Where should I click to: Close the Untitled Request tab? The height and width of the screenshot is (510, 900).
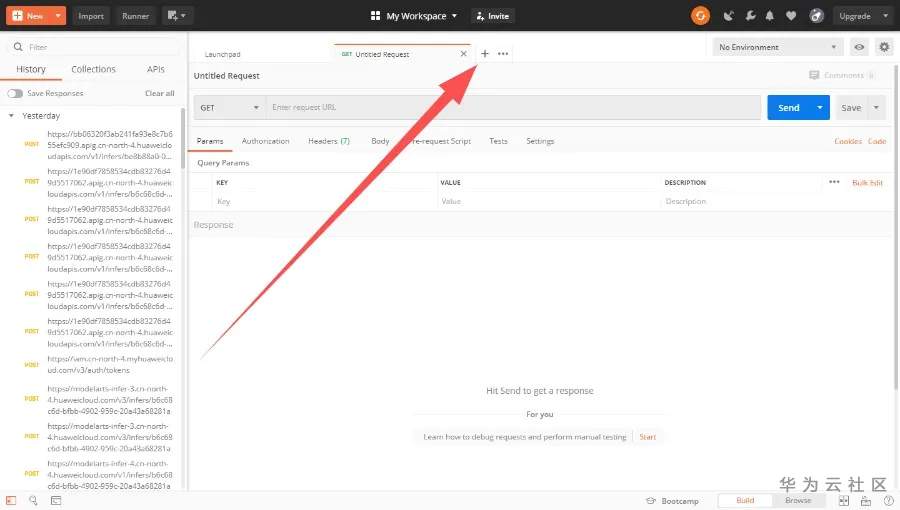(463, 53)
